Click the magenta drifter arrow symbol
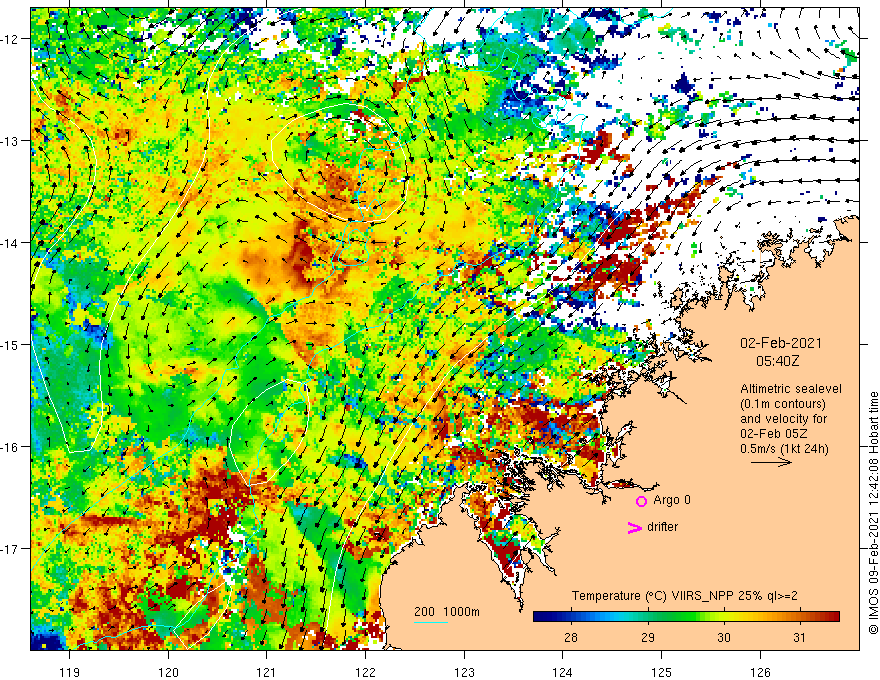 (635, 527)
